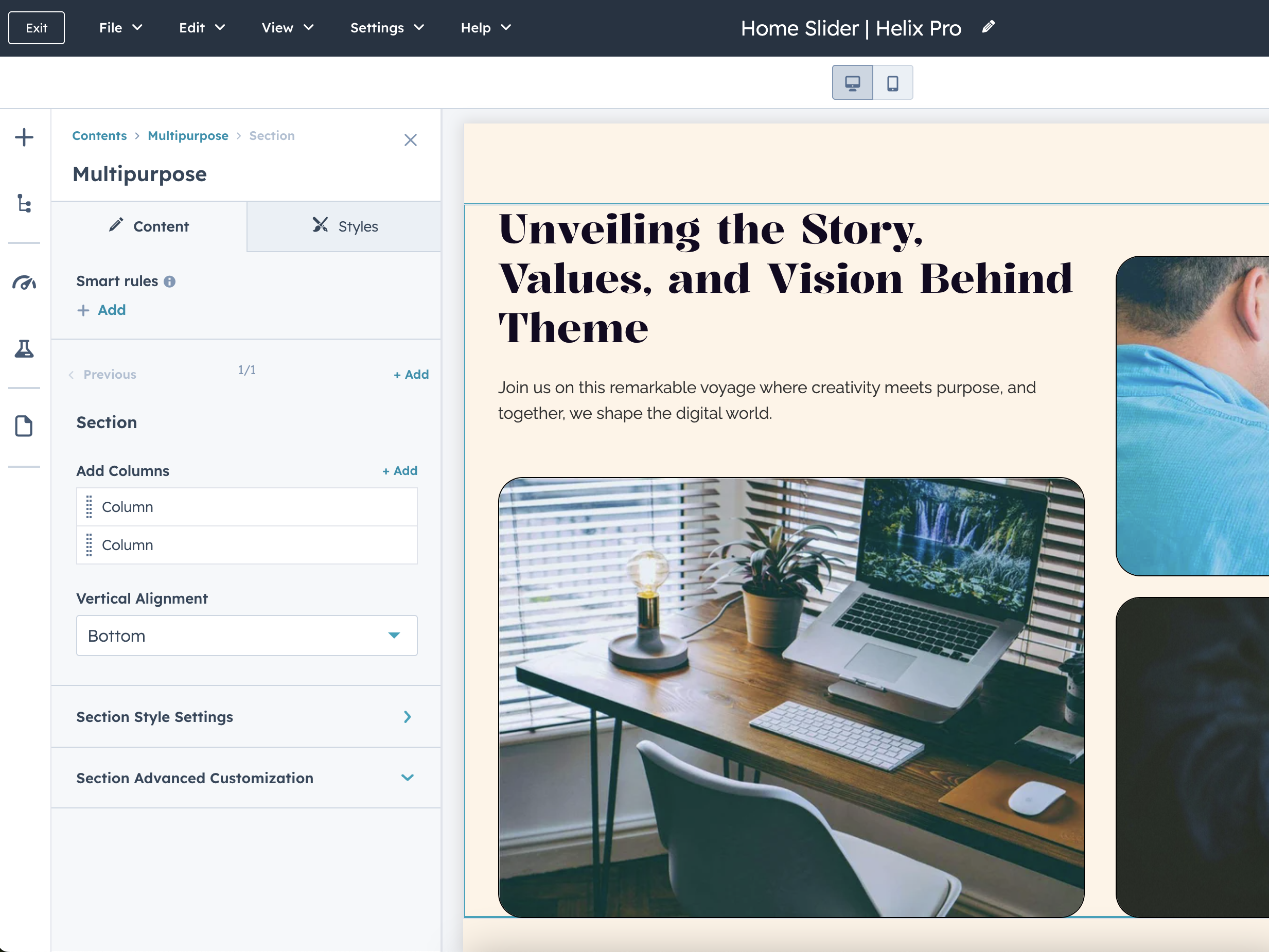
Task: Expand Section Style Settings
Action: tap(408, 717)
